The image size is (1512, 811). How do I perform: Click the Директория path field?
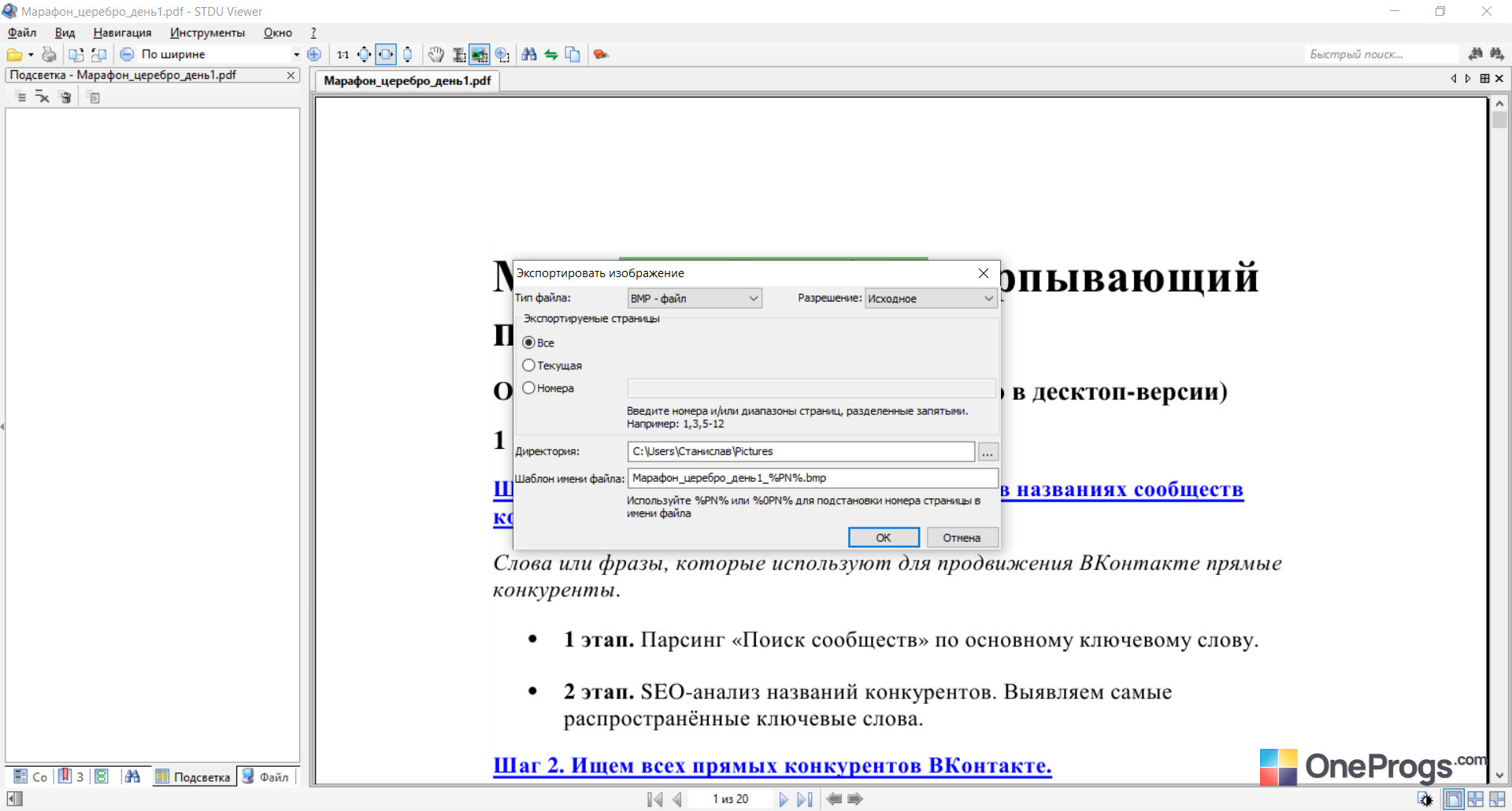[x=801, y=451]
